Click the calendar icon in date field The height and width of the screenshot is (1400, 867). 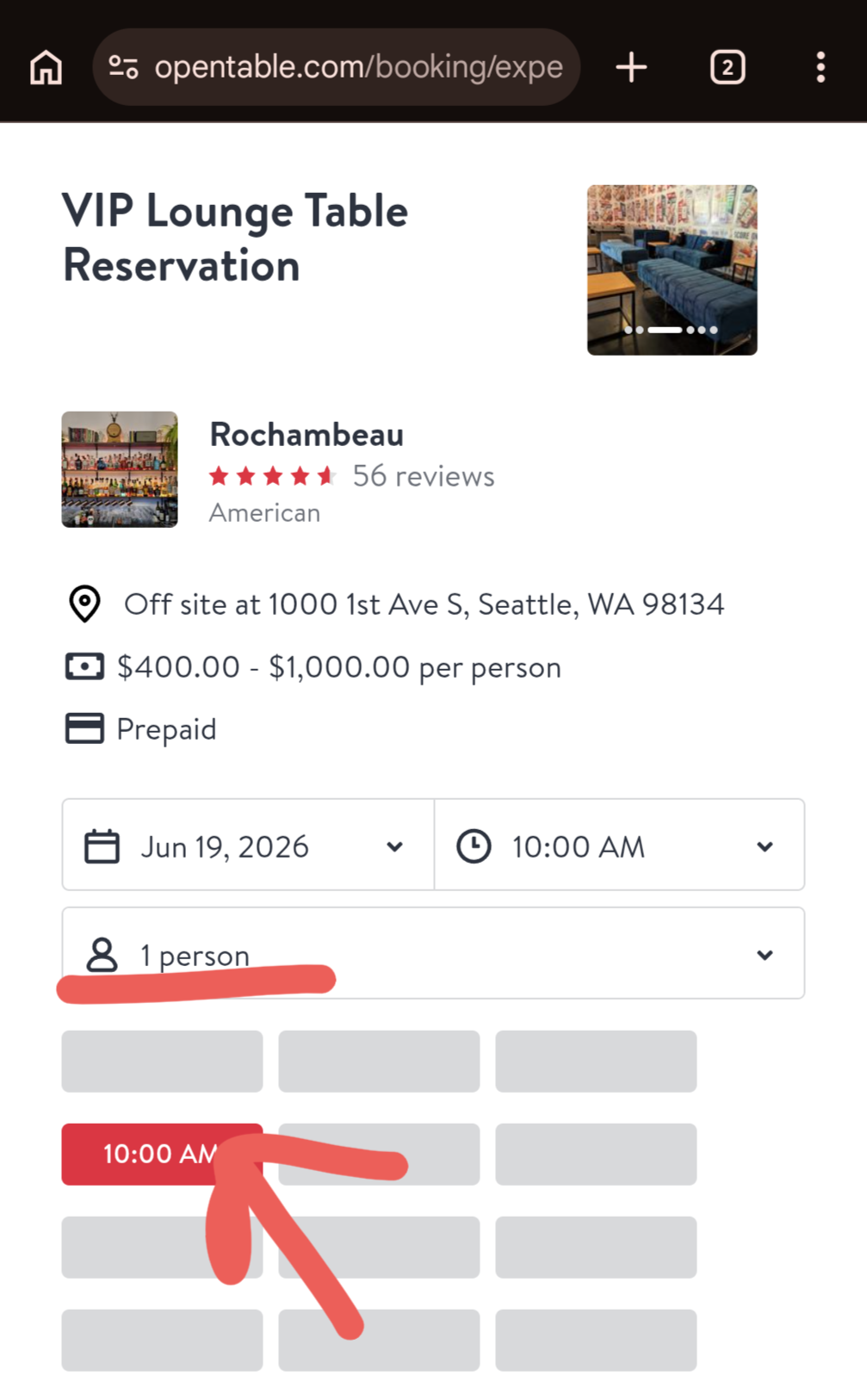(102, 846)
